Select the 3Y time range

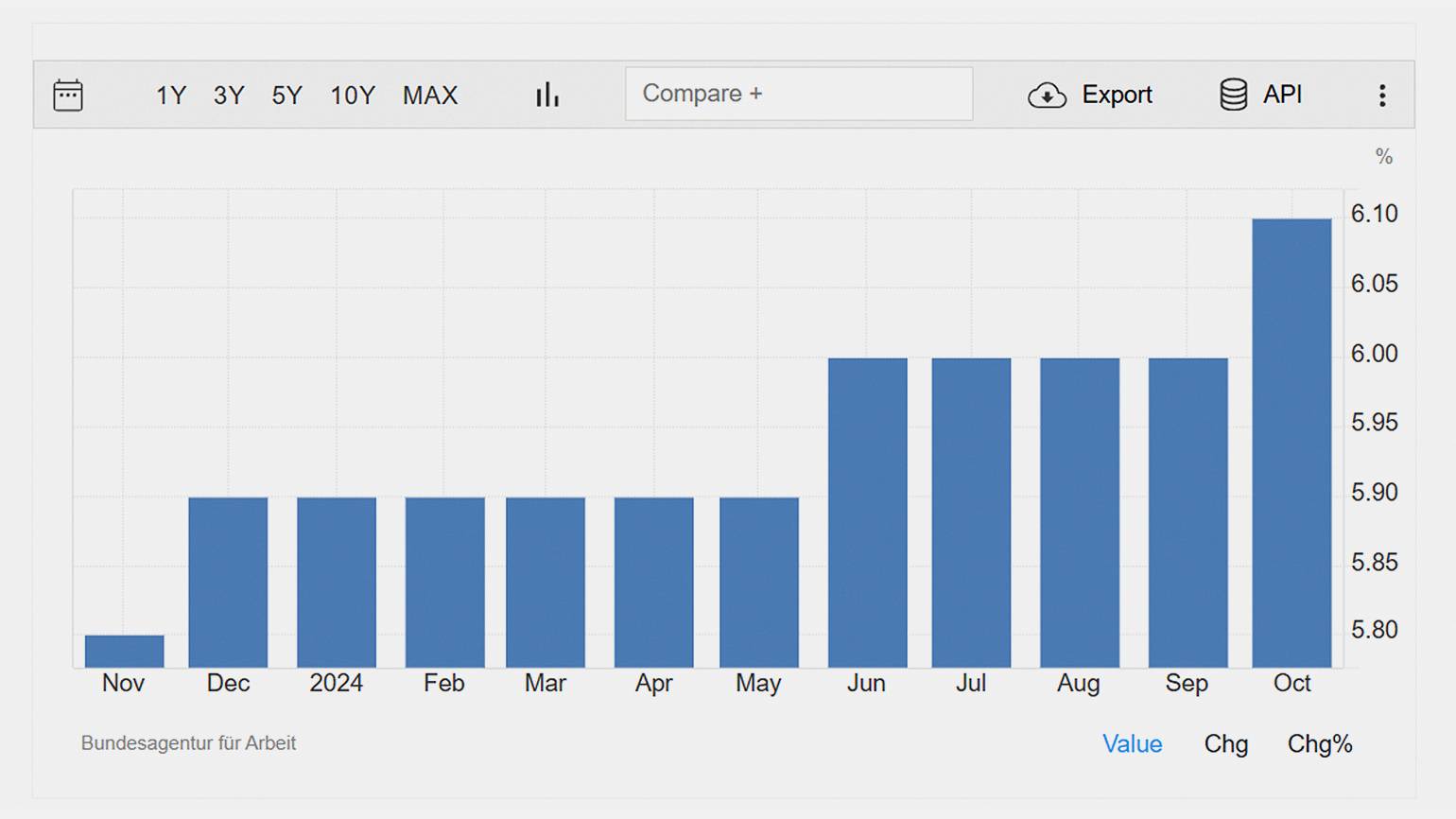pos(229,96)
